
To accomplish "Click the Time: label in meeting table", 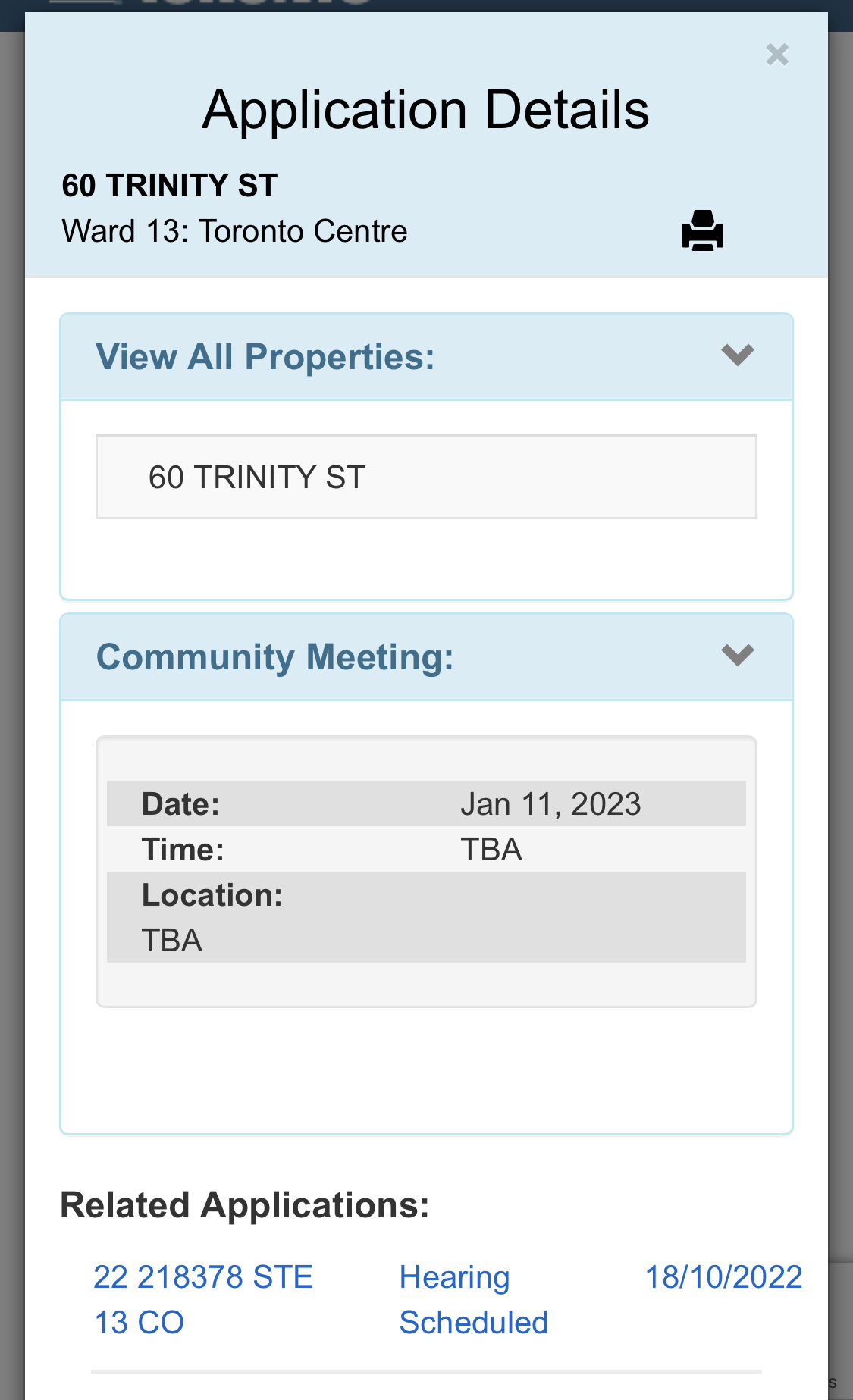I will (183, 850).
